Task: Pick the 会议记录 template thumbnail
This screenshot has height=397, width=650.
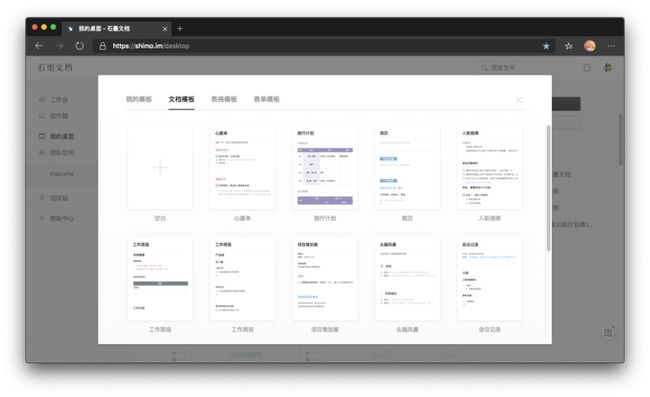Action: pyautogui.click(x=490, y=278)
